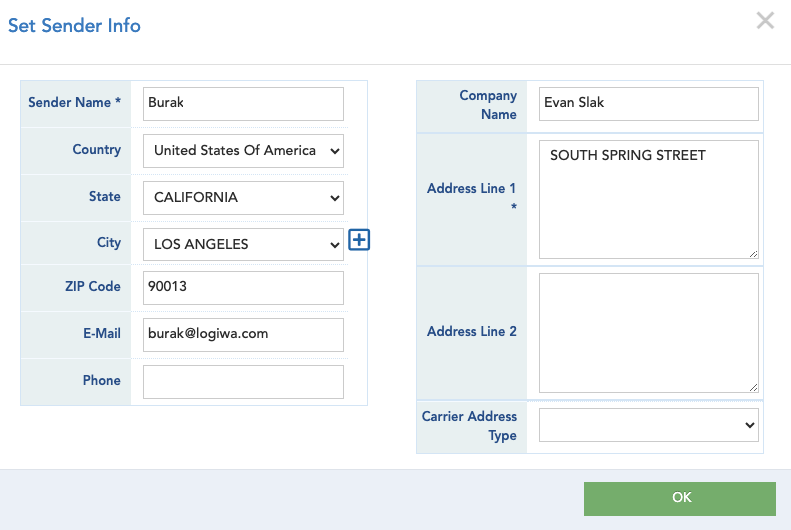This screenshot has height=530, width=791.
Task: Click into the E-Mail input field
Action: [x=243, y=334]
